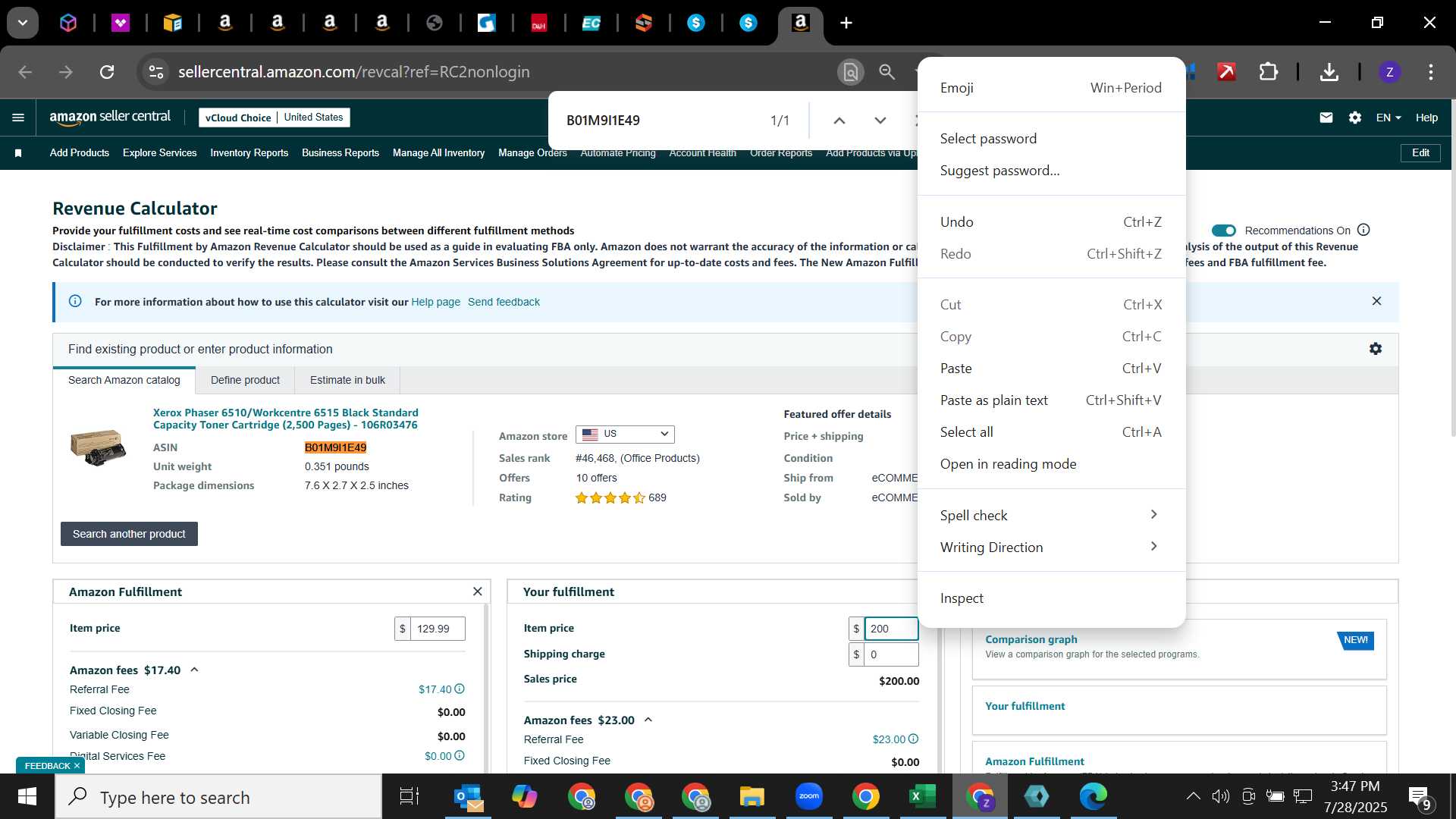
Task: Open Xerox Phaser toner product title link
Action: [x=286, y=419]
